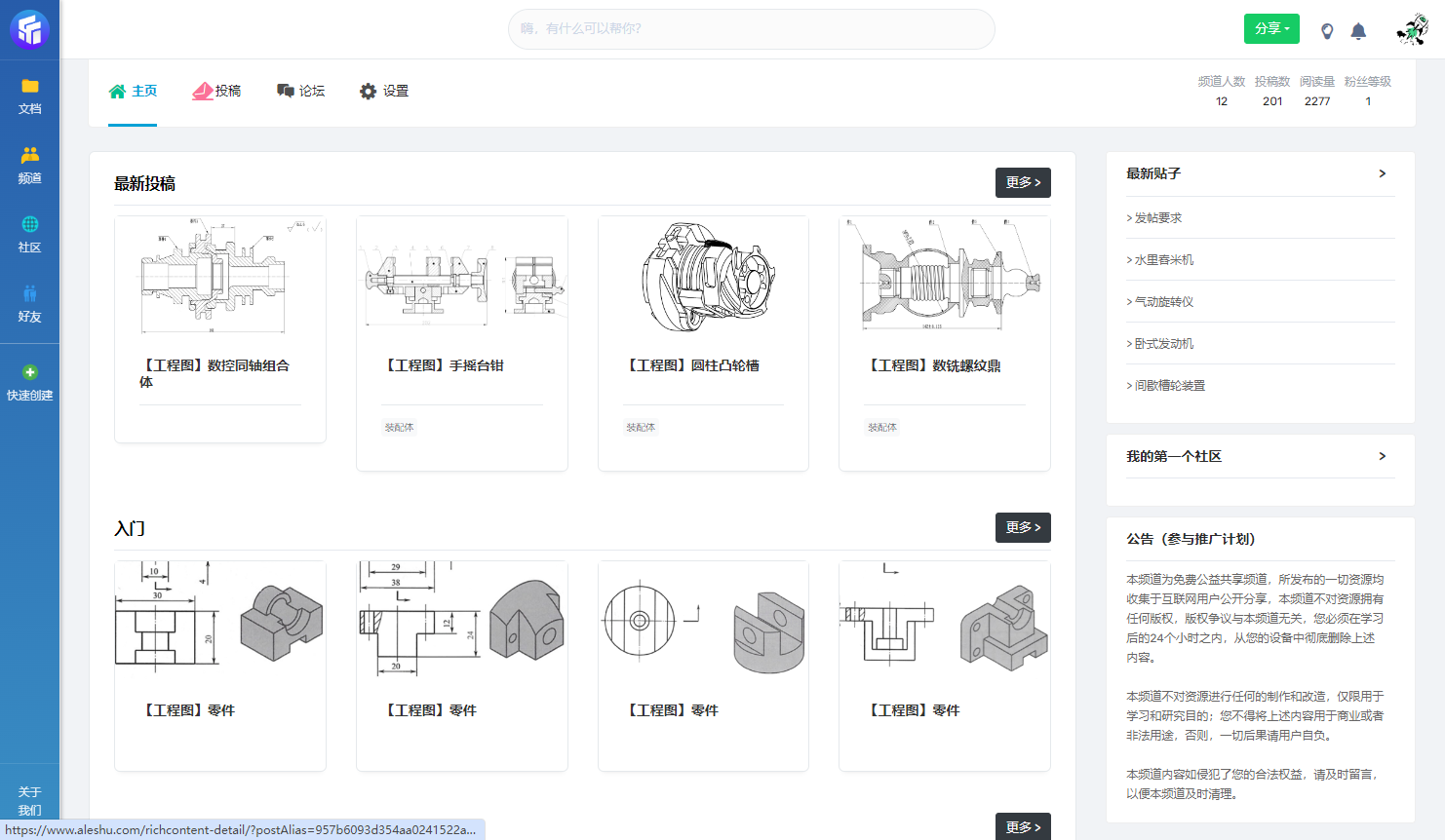The image size is (1445, 840).
Task: Click the site logo icon
Action: [x=29, y=29]
